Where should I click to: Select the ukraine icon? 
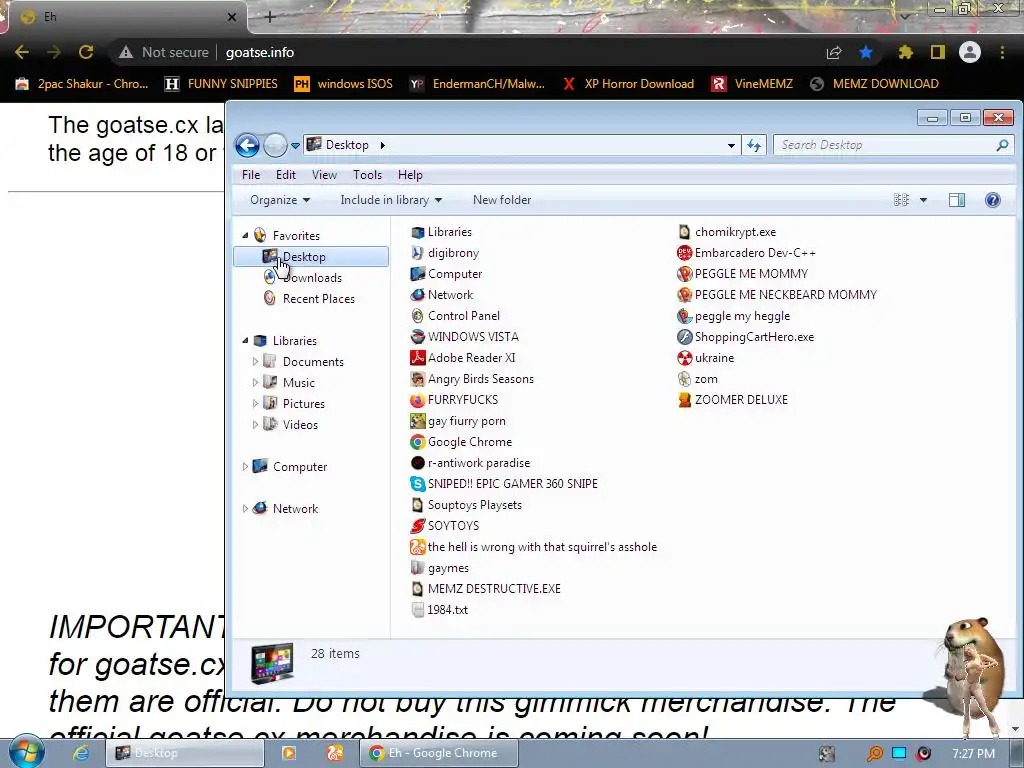tap(684, 358)
